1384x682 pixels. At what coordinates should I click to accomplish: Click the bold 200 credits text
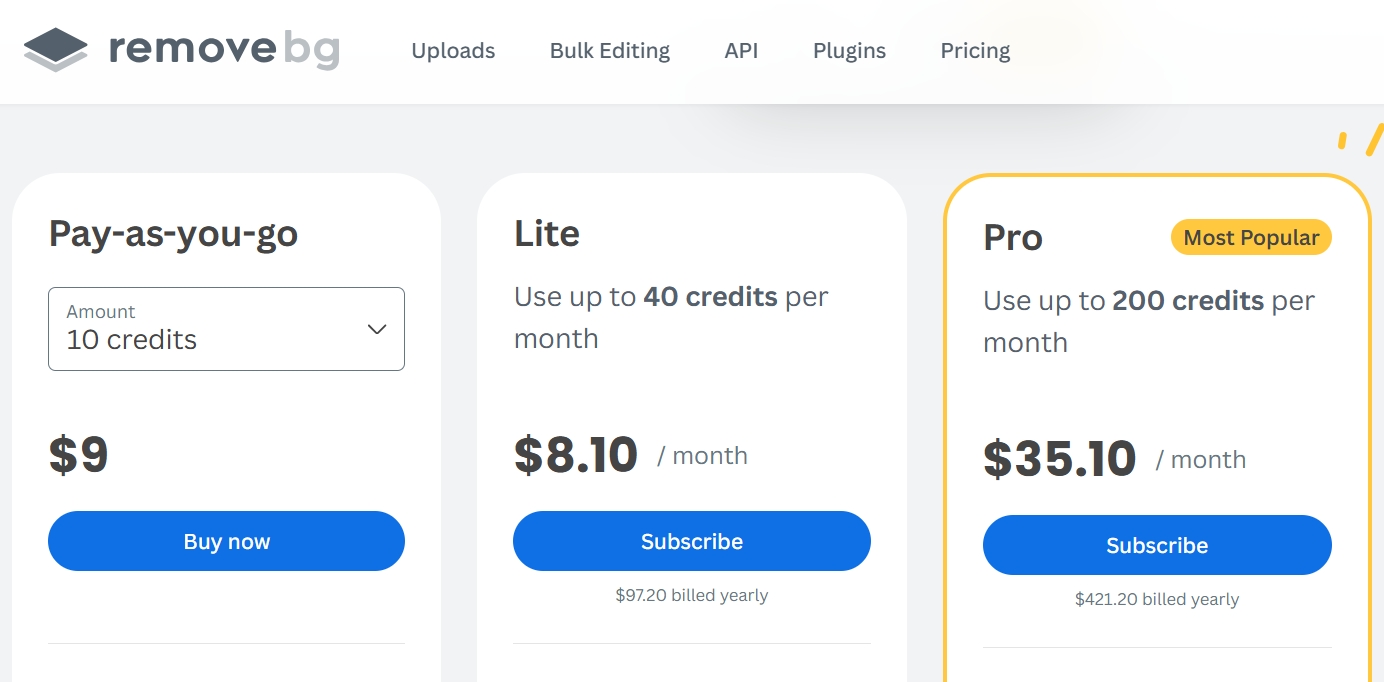(1188, 300)
